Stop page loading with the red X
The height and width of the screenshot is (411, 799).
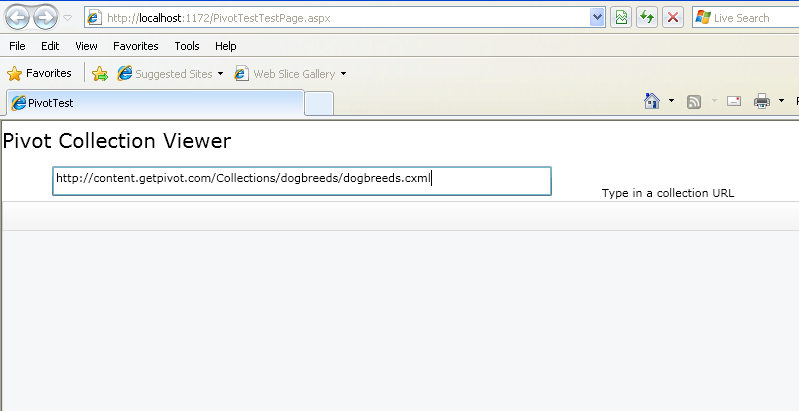(x=673, y=18)
